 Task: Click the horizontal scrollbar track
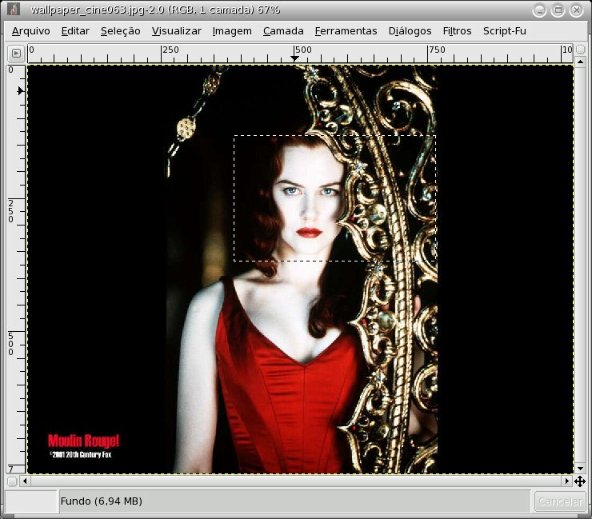pos(296,481)
